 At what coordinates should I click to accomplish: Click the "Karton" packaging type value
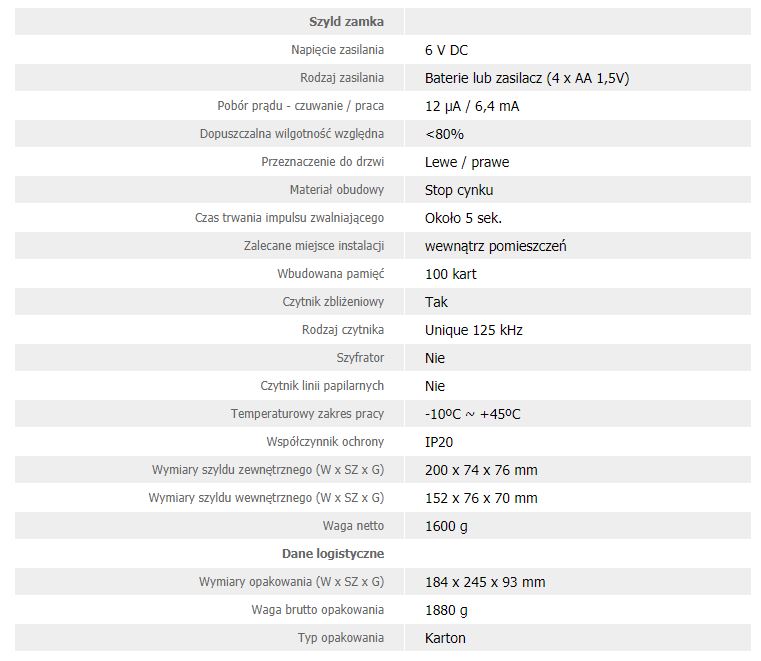point(445,637)
